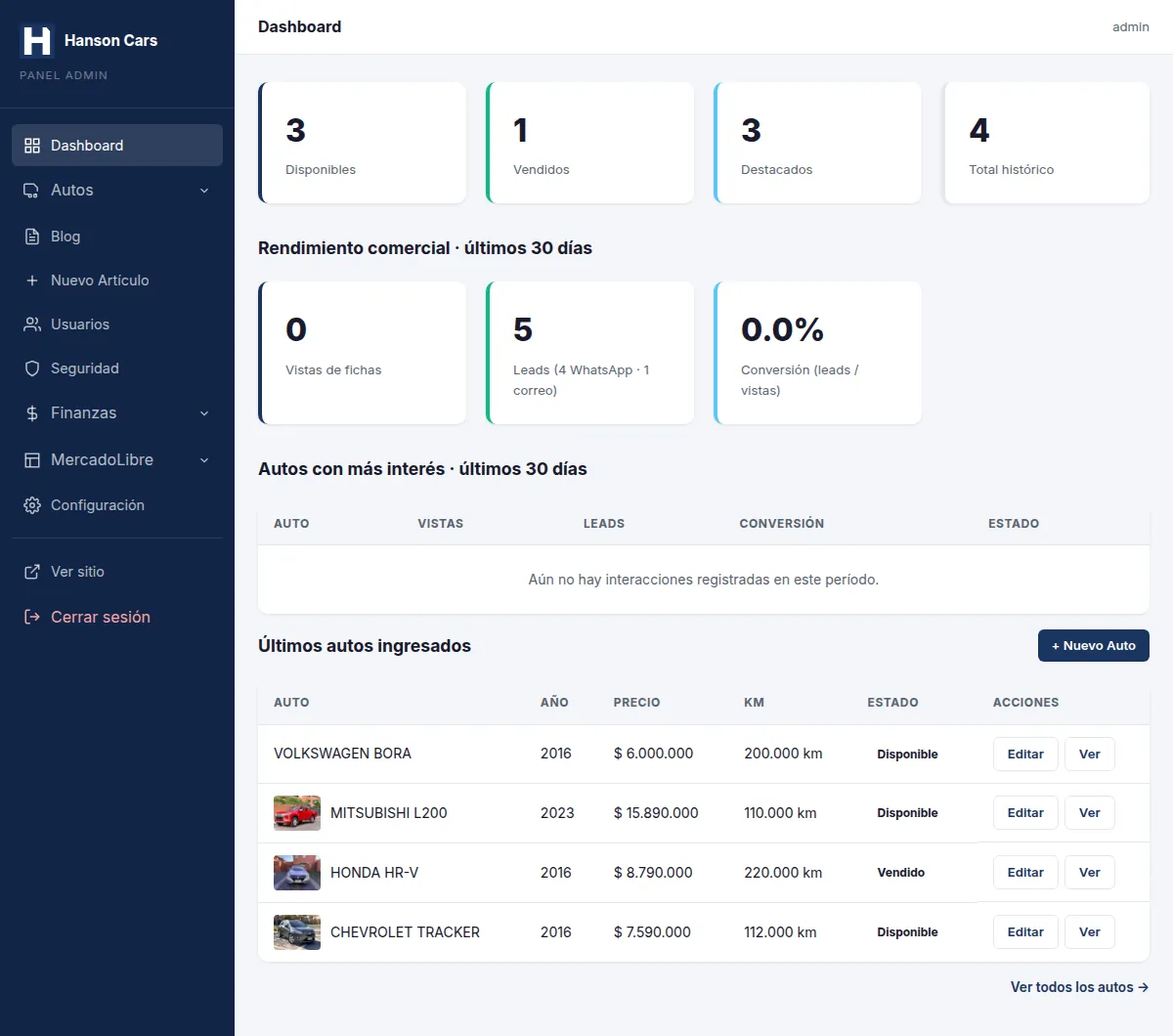This screenshot has width=1173, height=1036.
Task: Click the Finanzas dollar sign icon
Action: (x=32, y=413)
